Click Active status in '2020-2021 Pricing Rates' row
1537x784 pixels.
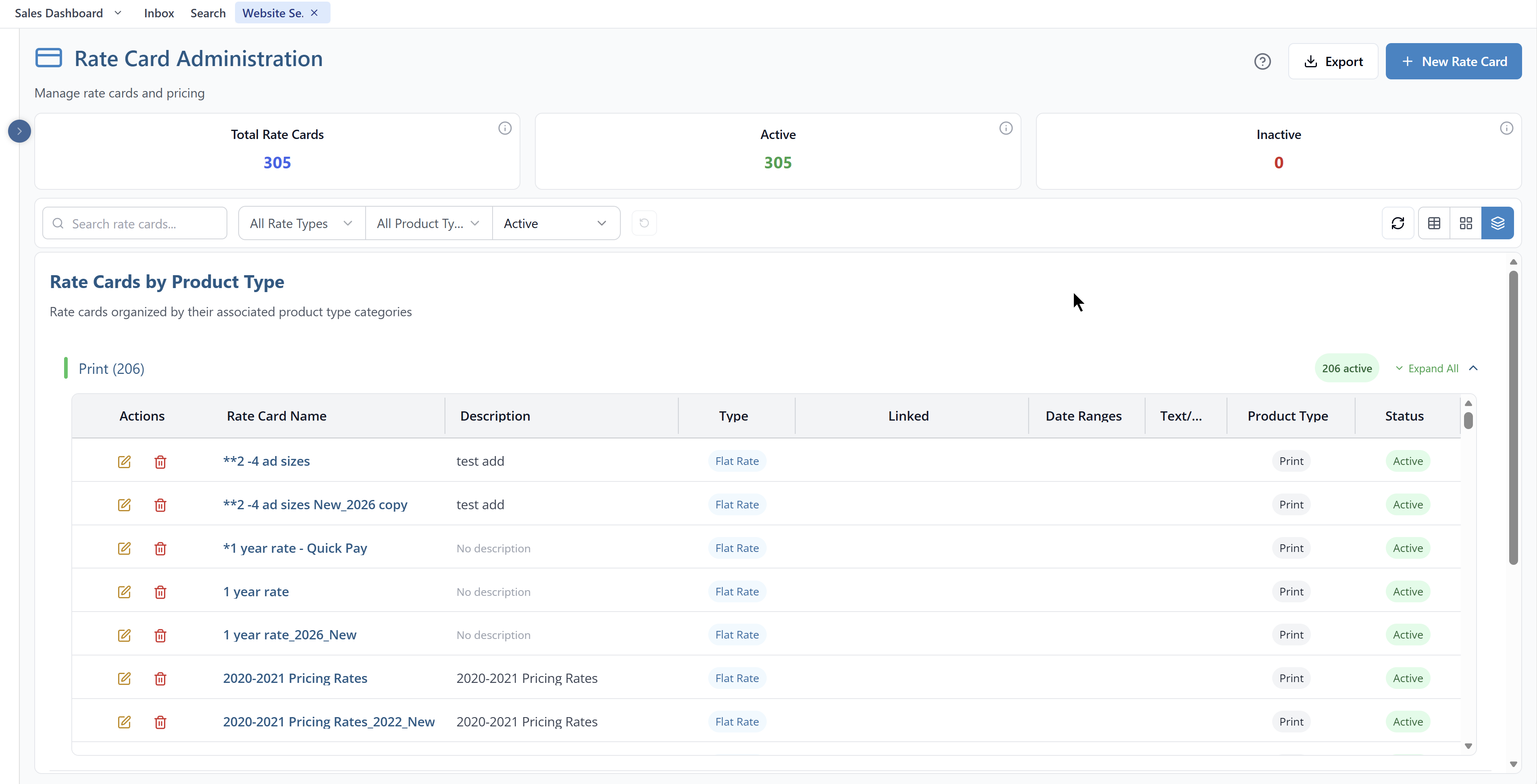(x=1408, y=678)
